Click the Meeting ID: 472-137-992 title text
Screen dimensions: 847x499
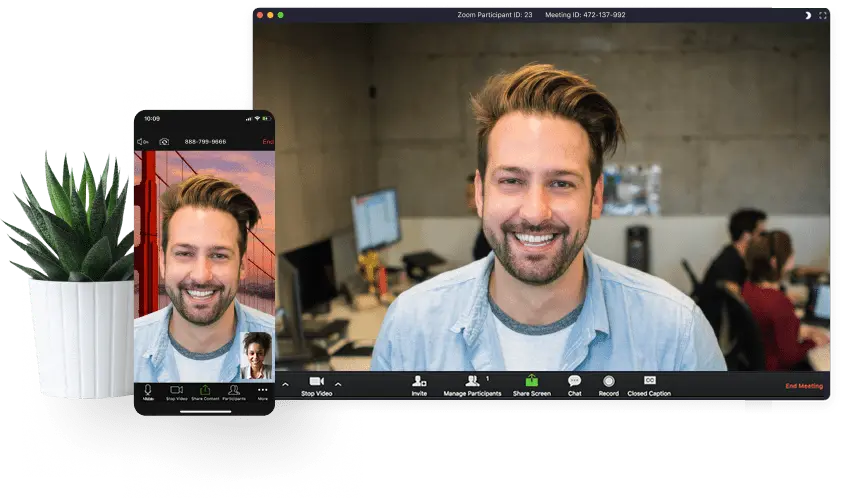[585, 15]
